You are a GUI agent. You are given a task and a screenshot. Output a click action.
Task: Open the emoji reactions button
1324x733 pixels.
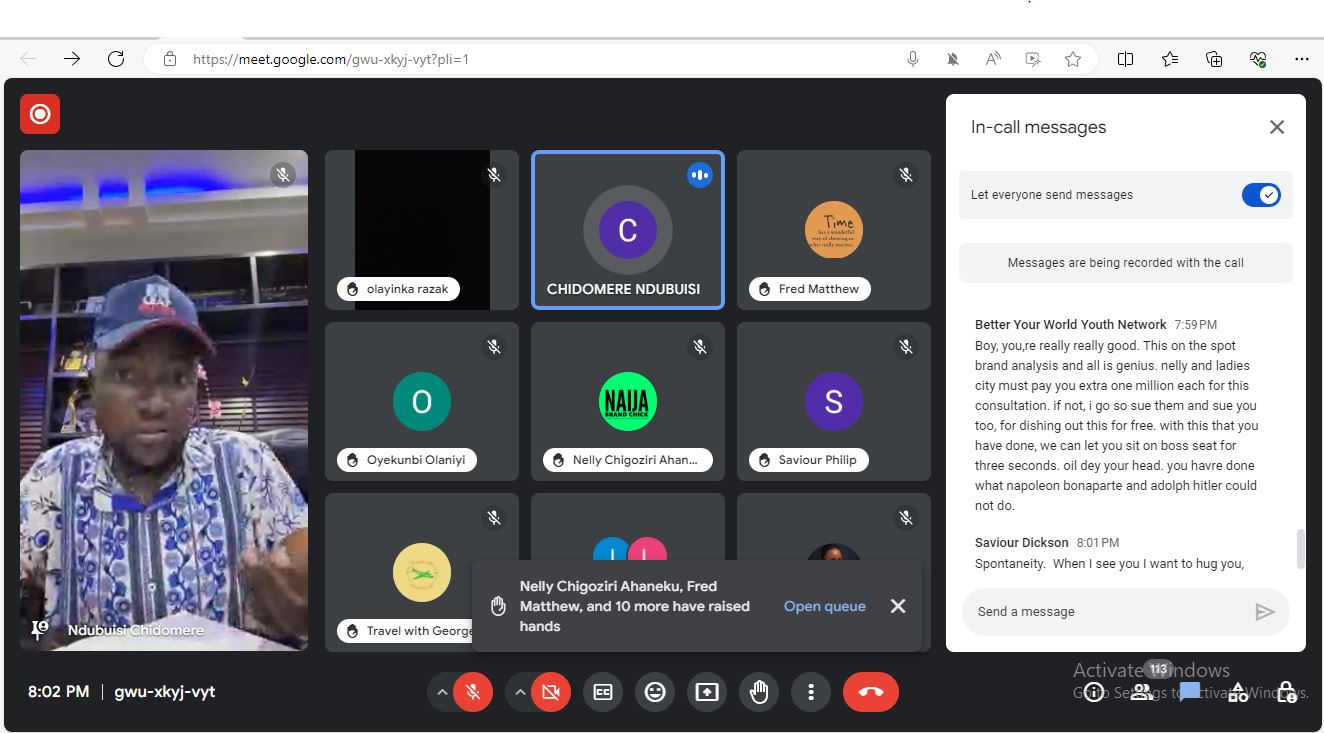coord(655,692)
